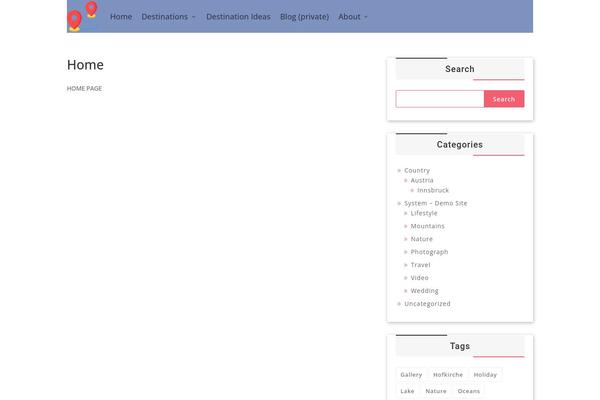
Task: Open the Lifestyle category
Action: pos(424,213)
